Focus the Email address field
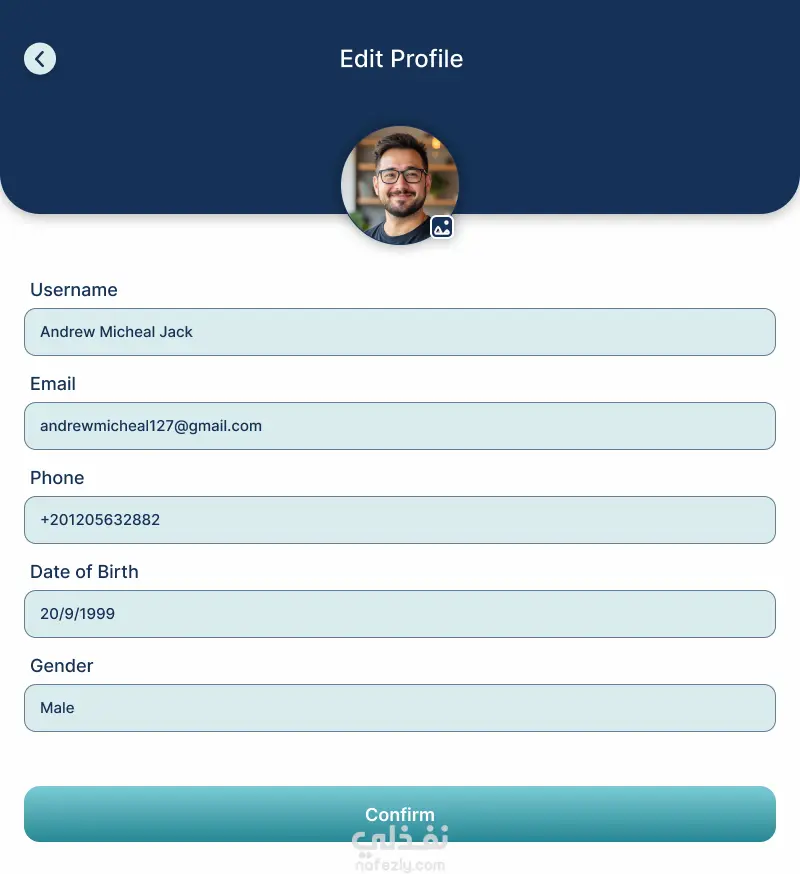Image resolution: width=800 pixels, height=874 pixels. click(400, 426)
